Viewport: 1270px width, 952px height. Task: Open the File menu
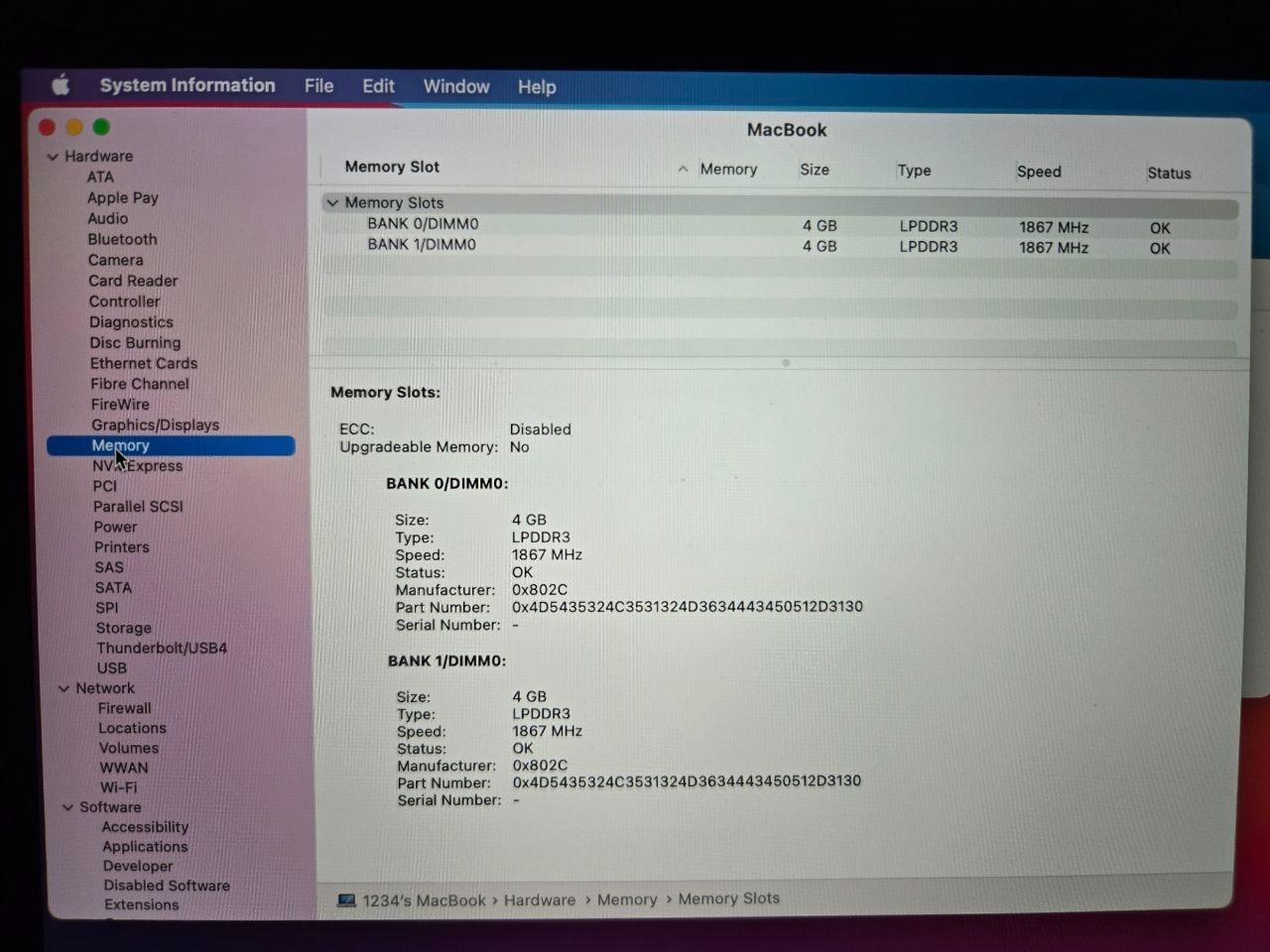coord(318,86)
